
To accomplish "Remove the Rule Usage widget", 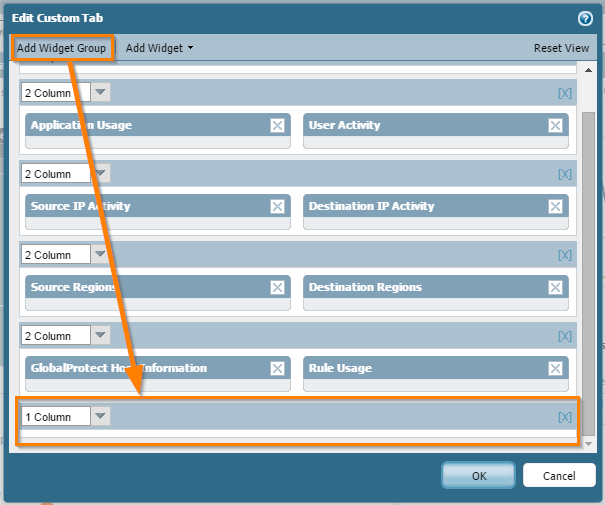I will click(x=555, y=368).
